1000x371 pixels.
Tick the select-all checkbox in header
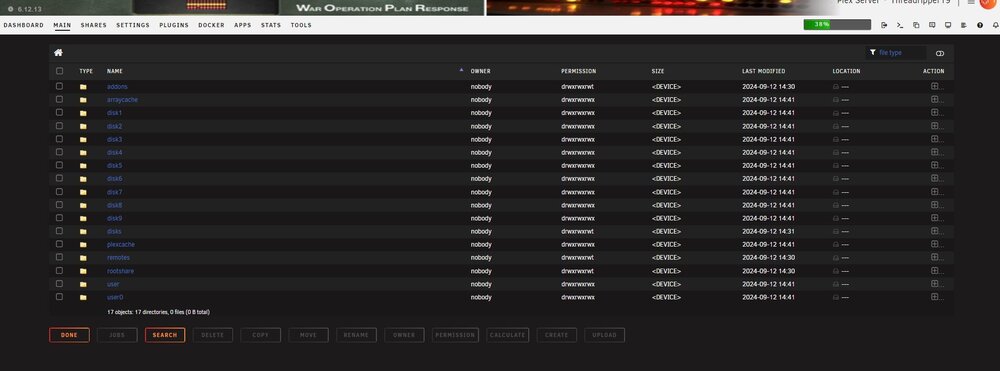tap(59, 71)
